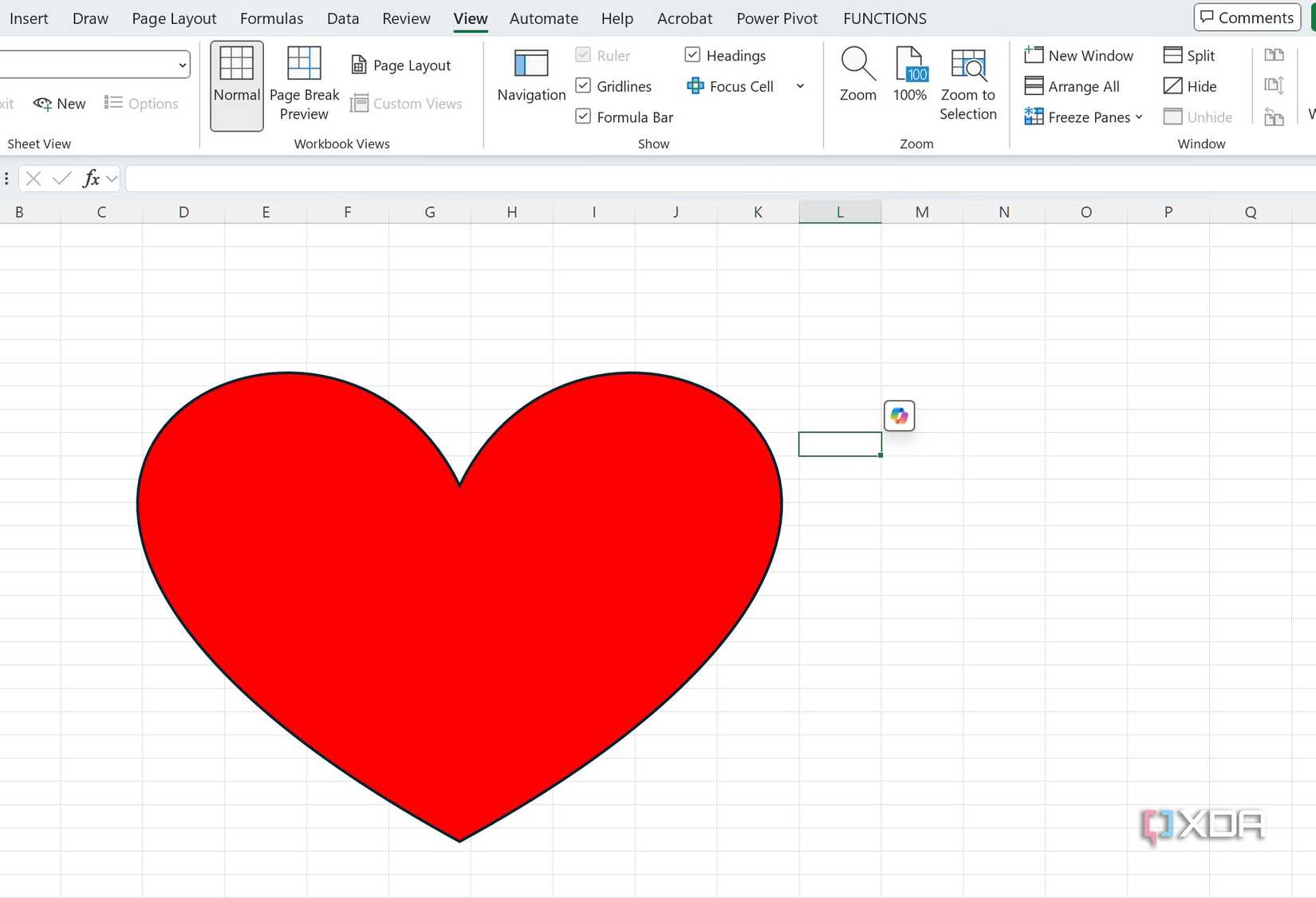The image size is (1316, 898).
Task: Select the red heart shape
Action: (x=459, y=598)
